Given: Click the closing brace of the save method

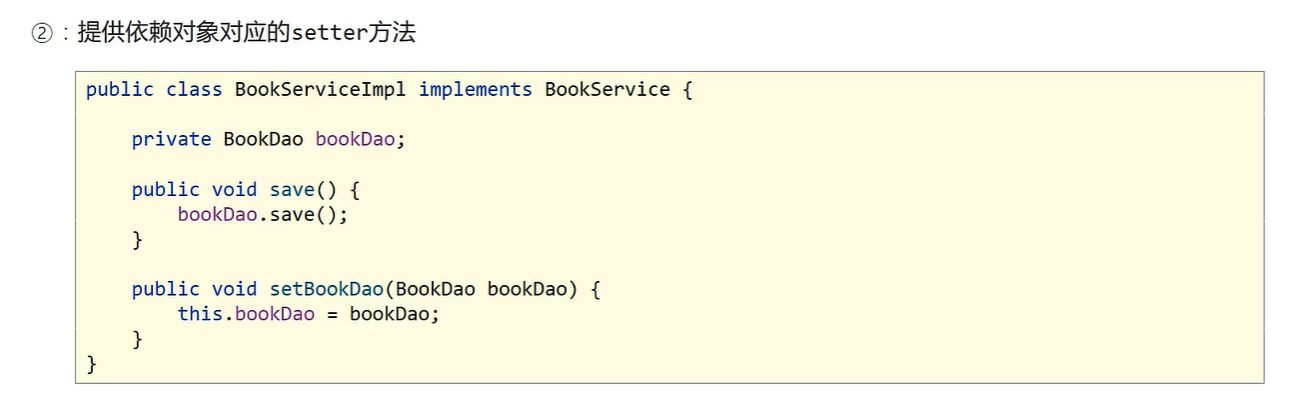Looking at the screenshot, I should (137, 240).
